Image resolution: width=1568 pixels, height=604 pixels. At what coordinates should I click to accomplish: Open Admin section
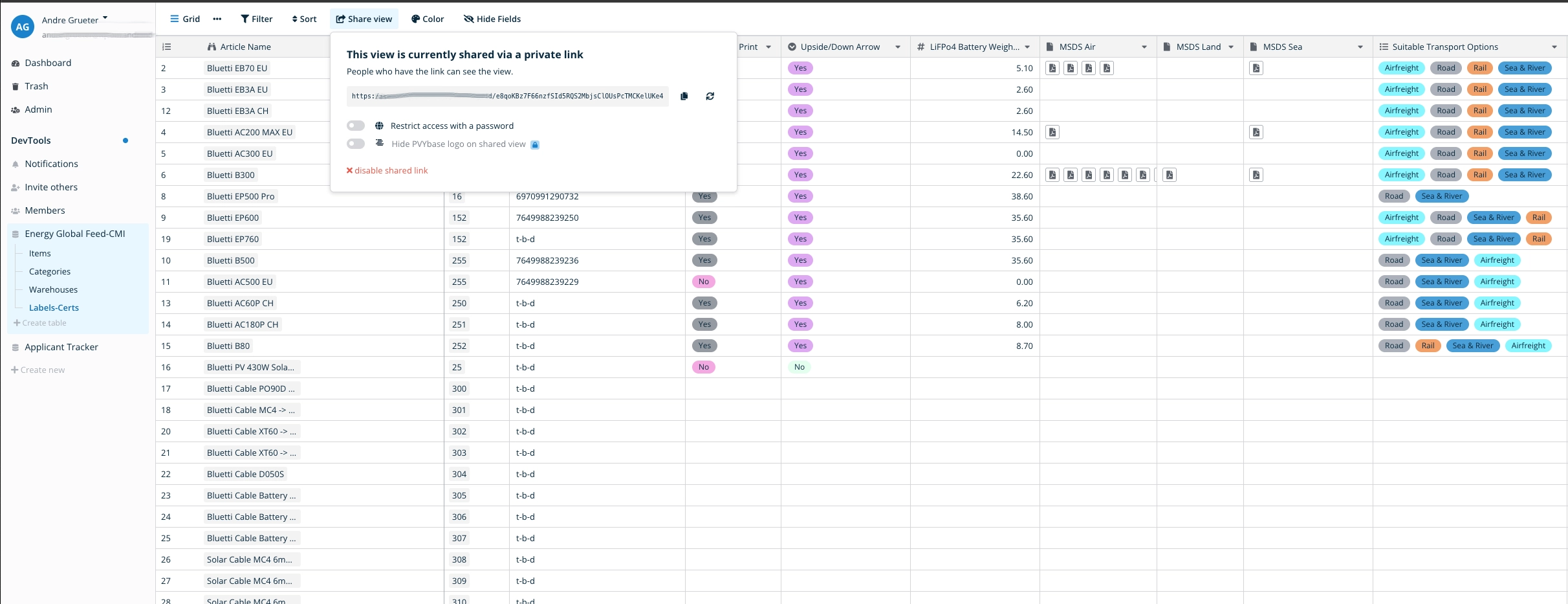[x=38, y=109]
